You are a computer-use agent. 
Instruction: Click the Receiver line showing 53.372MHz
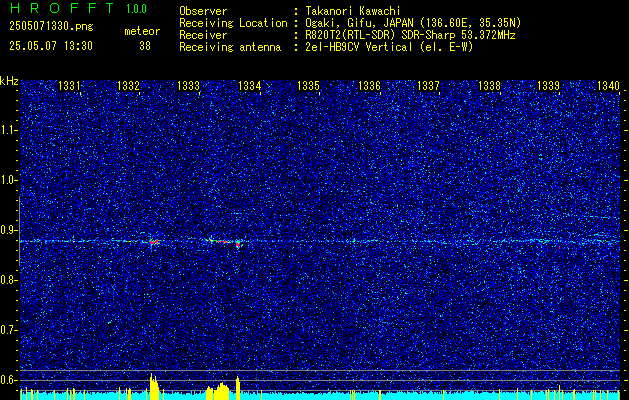347,35
